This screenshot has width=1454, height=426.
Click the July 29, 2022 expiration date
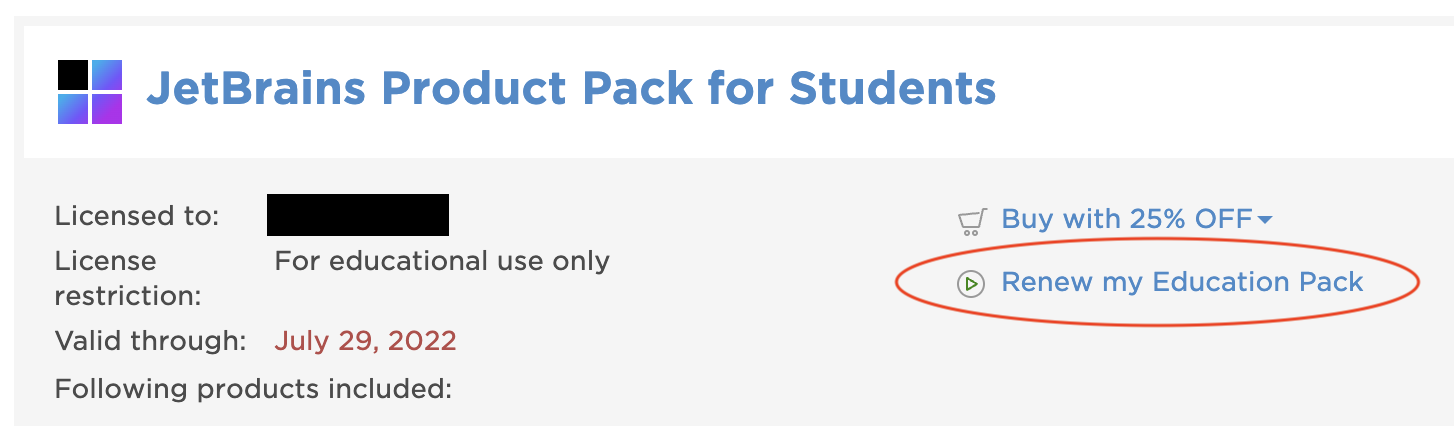[x=365, y=341]
